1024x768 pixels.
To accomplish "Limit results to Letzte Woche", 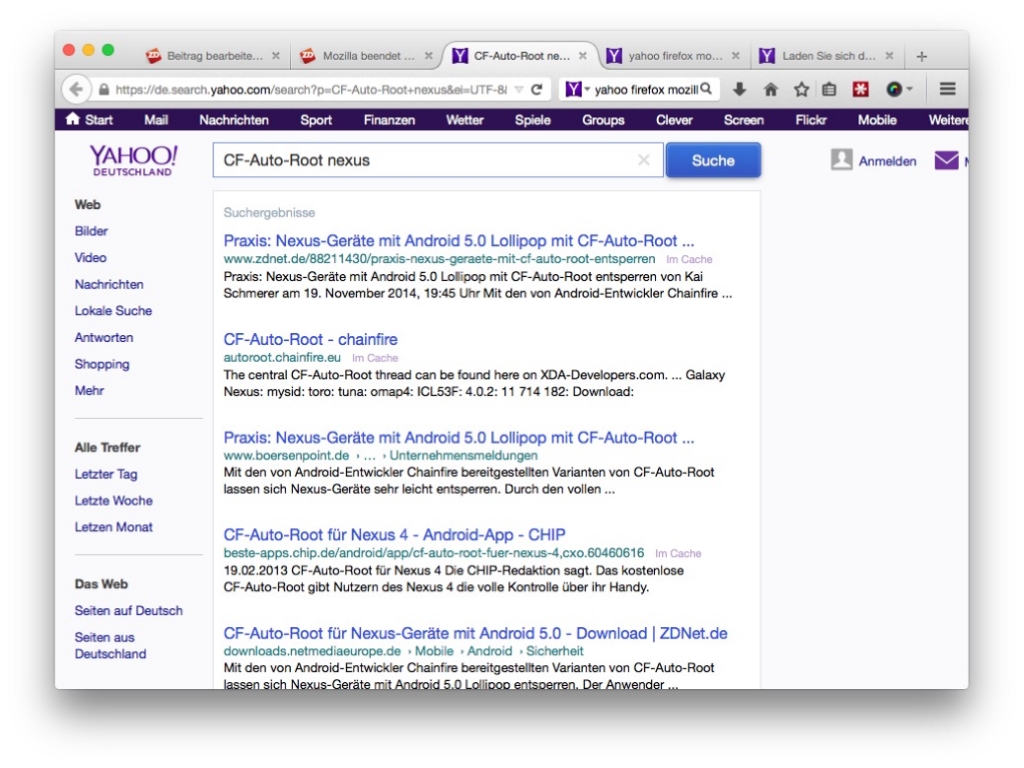I will coord(114,501).
